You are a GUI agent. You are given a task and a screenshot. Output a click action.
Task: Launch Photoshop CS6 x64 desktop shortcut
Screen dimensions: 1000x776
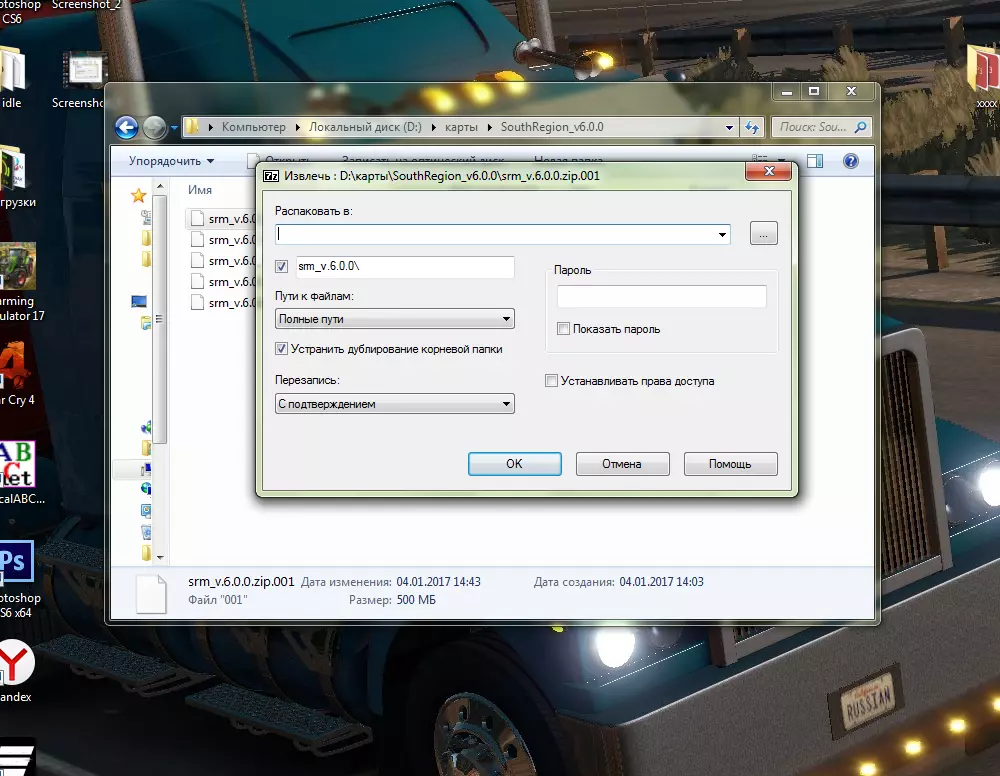tap(19, 580)
